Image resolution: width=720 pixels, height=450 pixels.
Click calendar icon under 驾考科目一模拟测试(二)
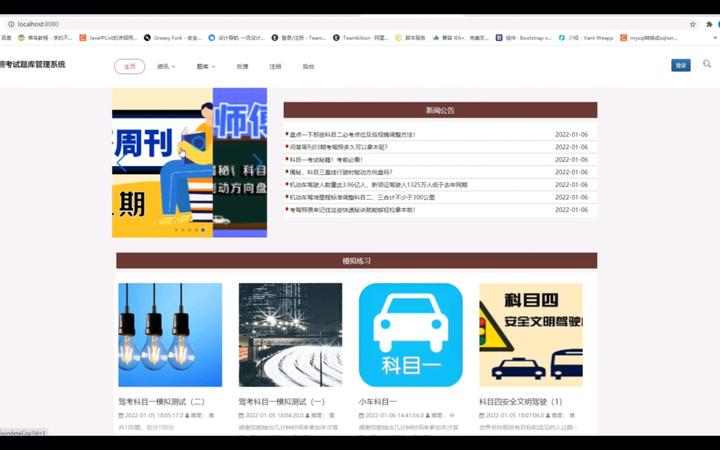(121, 415)
